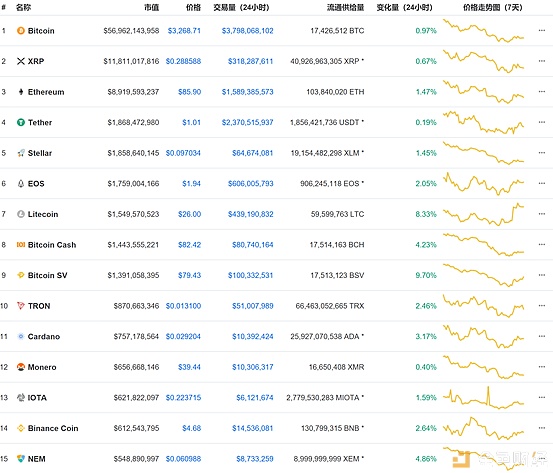Click NEM price $0.060988
This screenshot has width=553, height=473.
pos(183,459)
